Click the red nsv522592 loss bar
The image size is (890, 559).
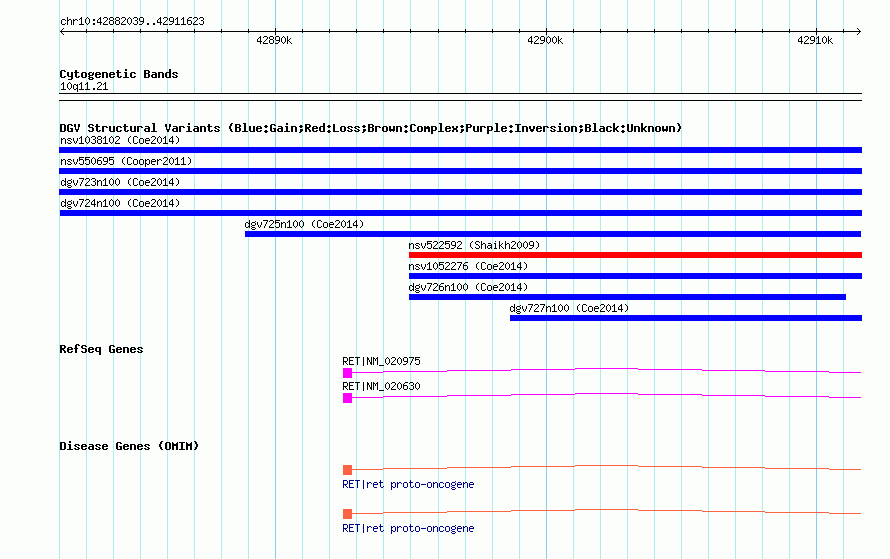click(x=635, y=255)
